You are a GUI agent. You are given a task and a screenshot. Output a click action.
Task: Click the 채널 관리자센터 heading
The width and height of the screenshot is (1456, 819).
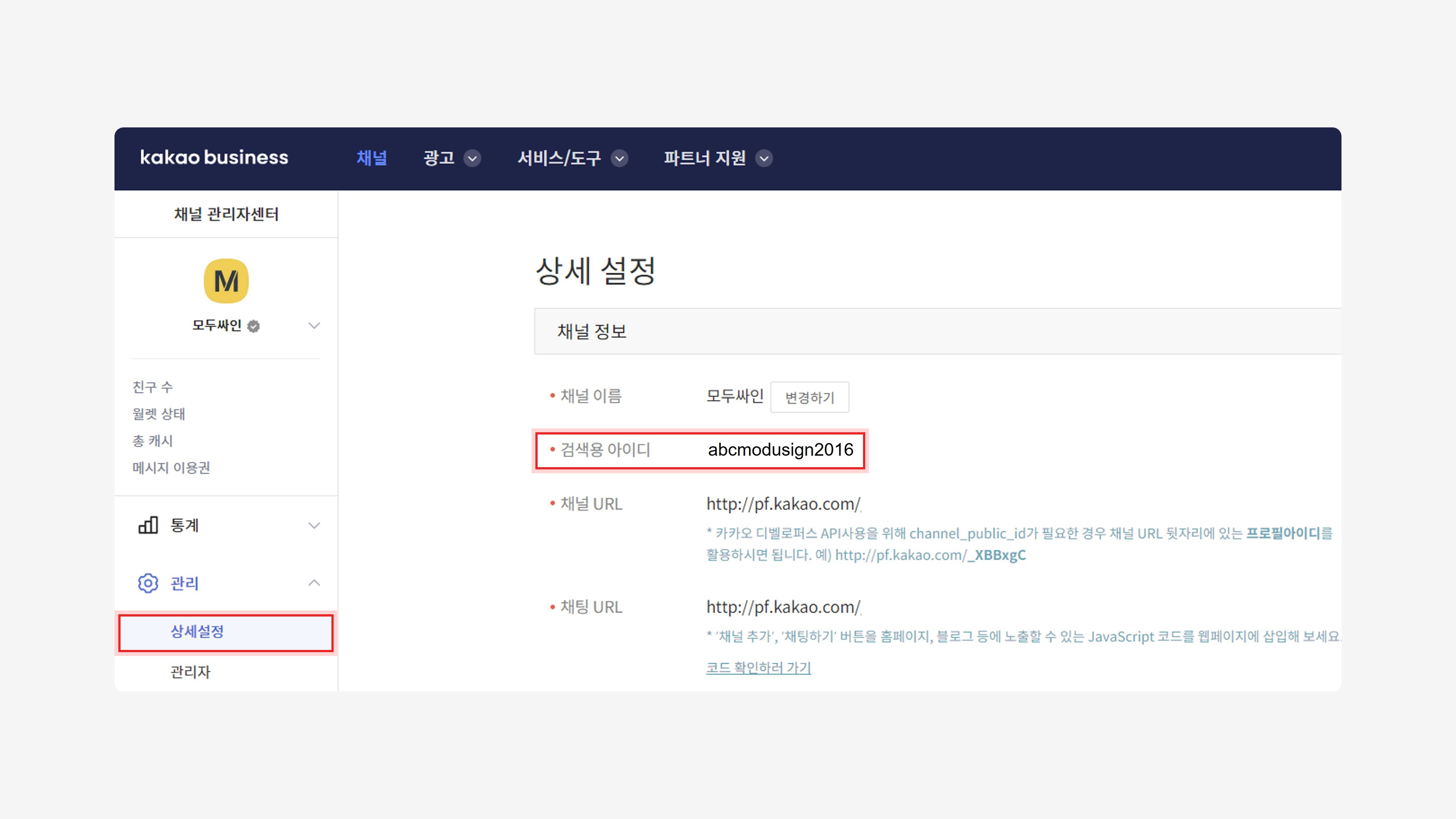click(x=226, y=214)
